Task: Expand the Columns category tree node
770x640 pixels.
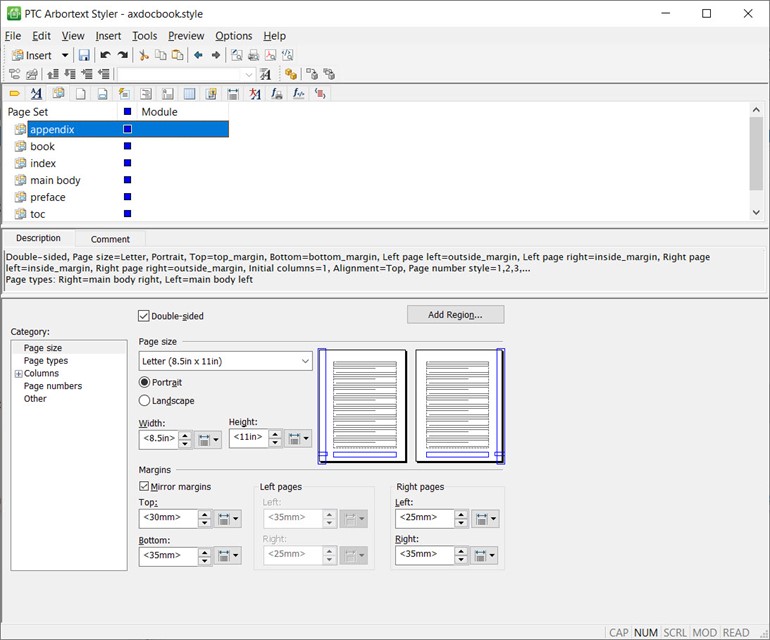Action: pos(19,374)
